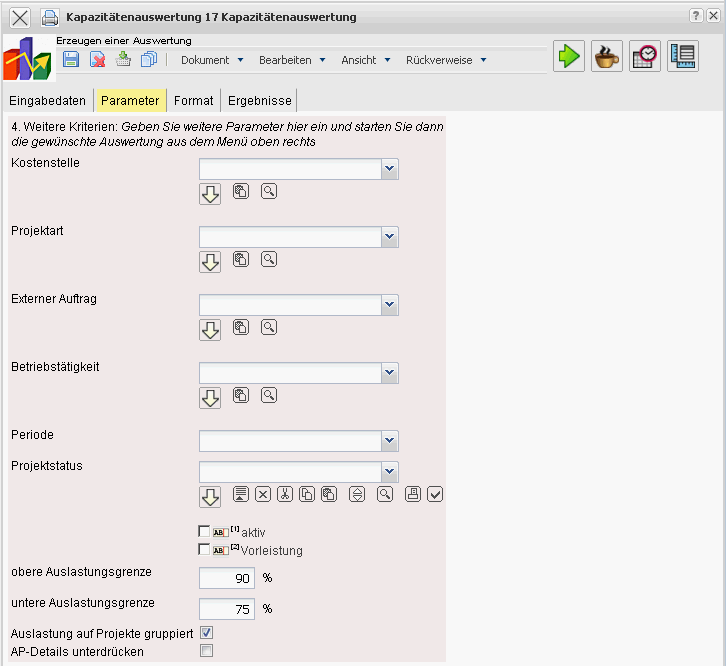Click the obere Auslastungsgrenze input field
The image size is (726, 666).
[227, 578]
